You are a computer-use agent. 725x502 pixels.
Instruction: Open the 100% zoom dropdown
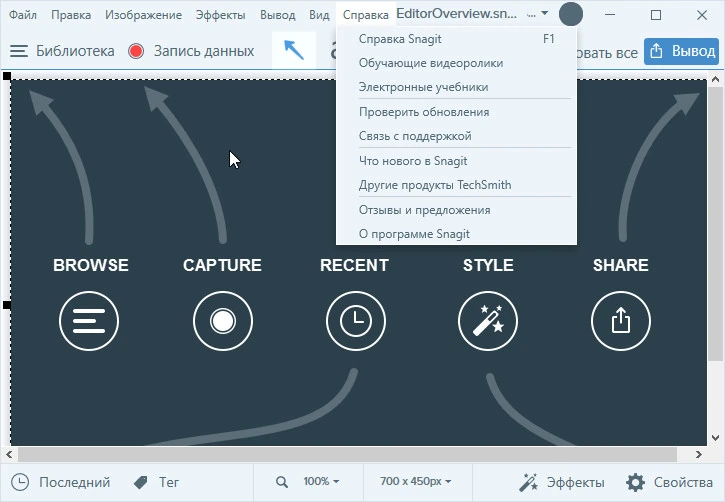(x=321, y=481)
